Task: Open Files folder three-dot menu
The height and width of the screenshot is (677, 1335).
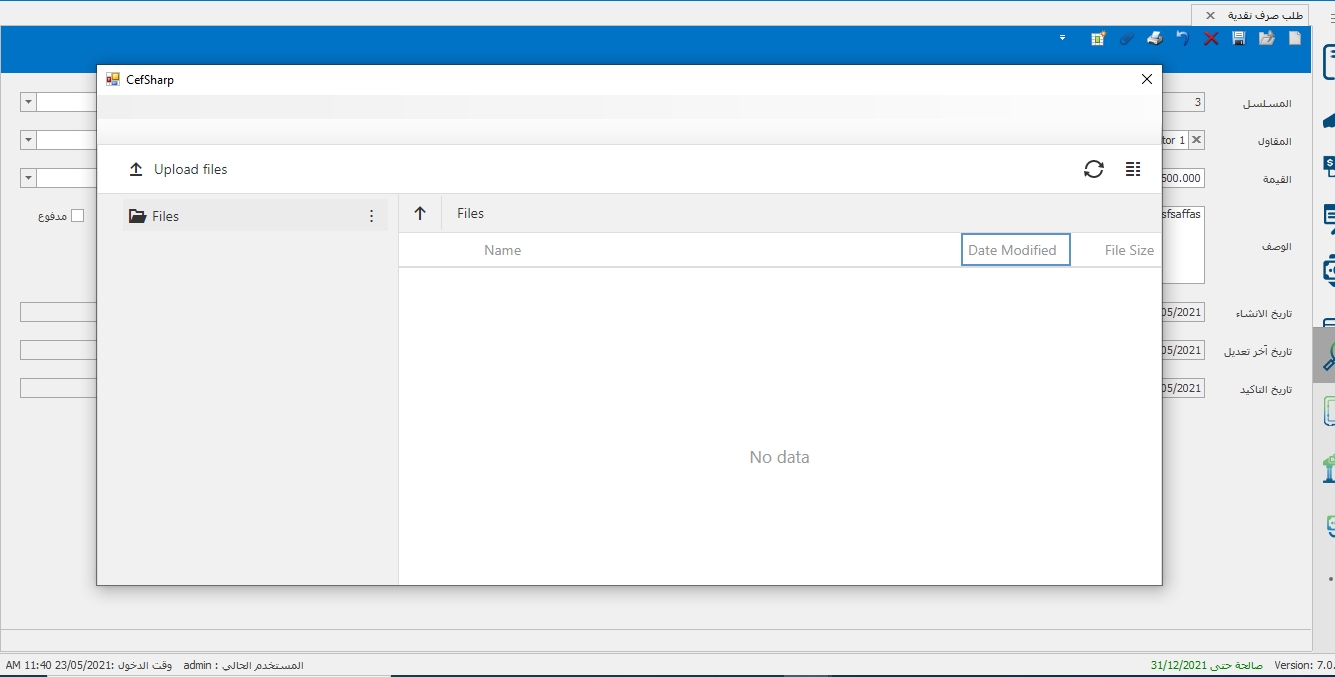Action: [372, 216]
